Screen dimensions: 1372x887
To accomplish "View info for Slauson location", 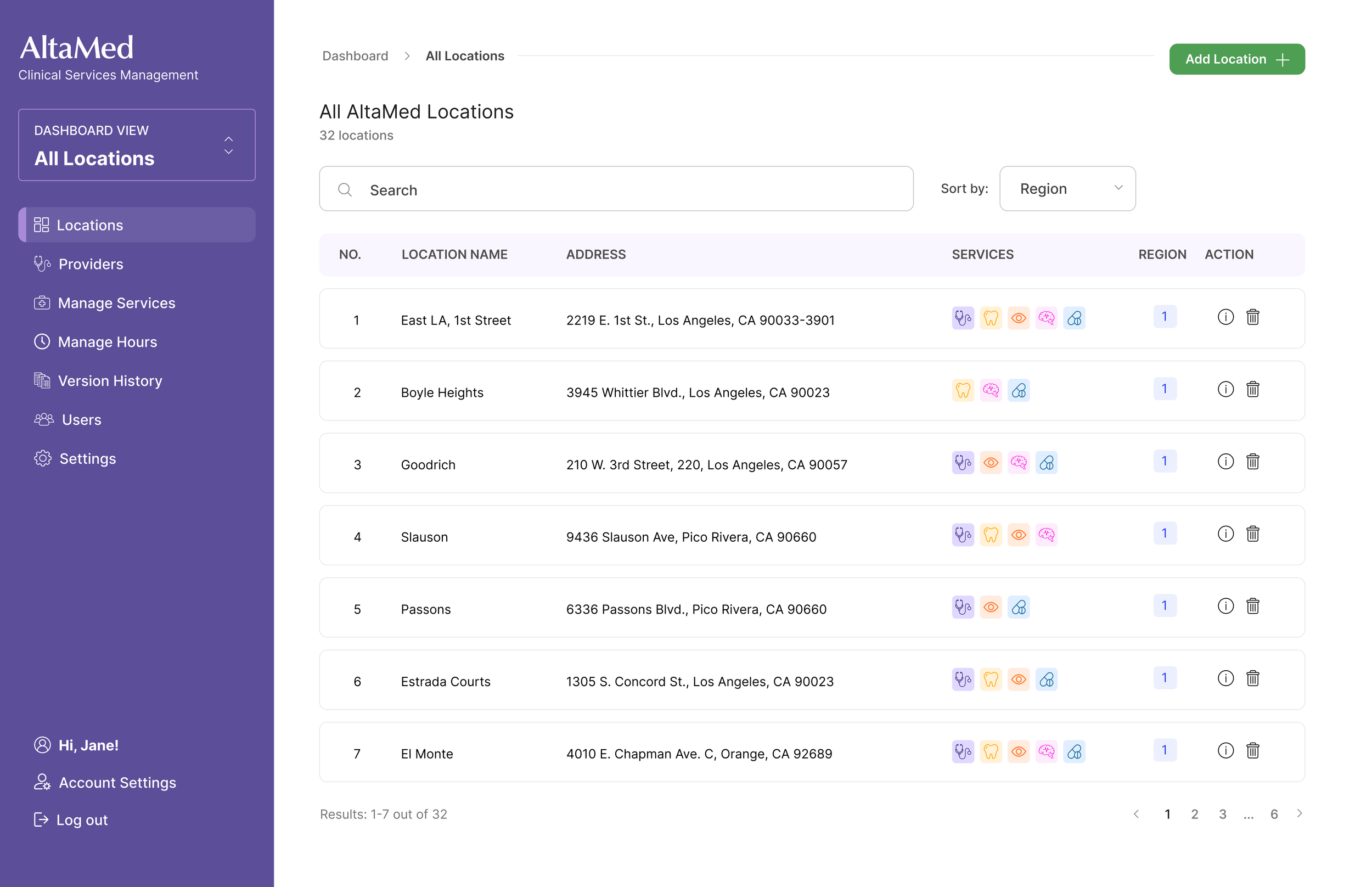I will click(1225, 534).
